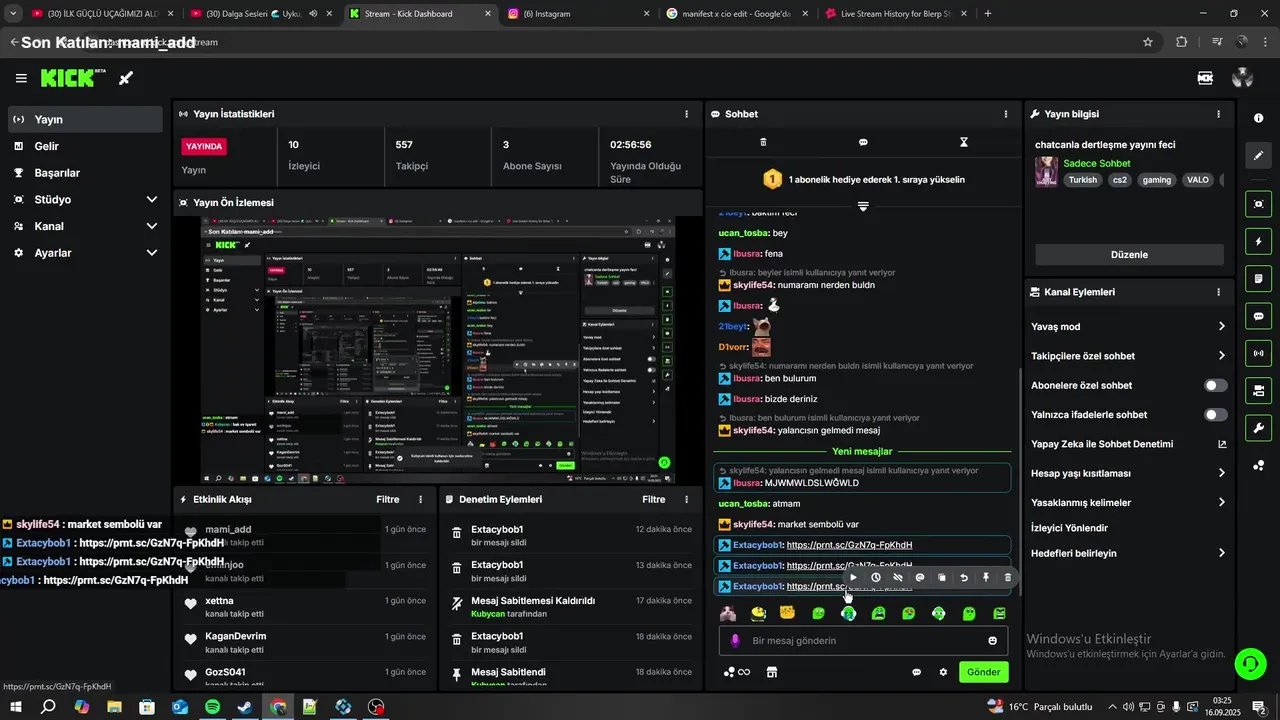The image size is (1280, 720).
Task: Click the @ mention icon in the message actions
Action: coord(920,577)
